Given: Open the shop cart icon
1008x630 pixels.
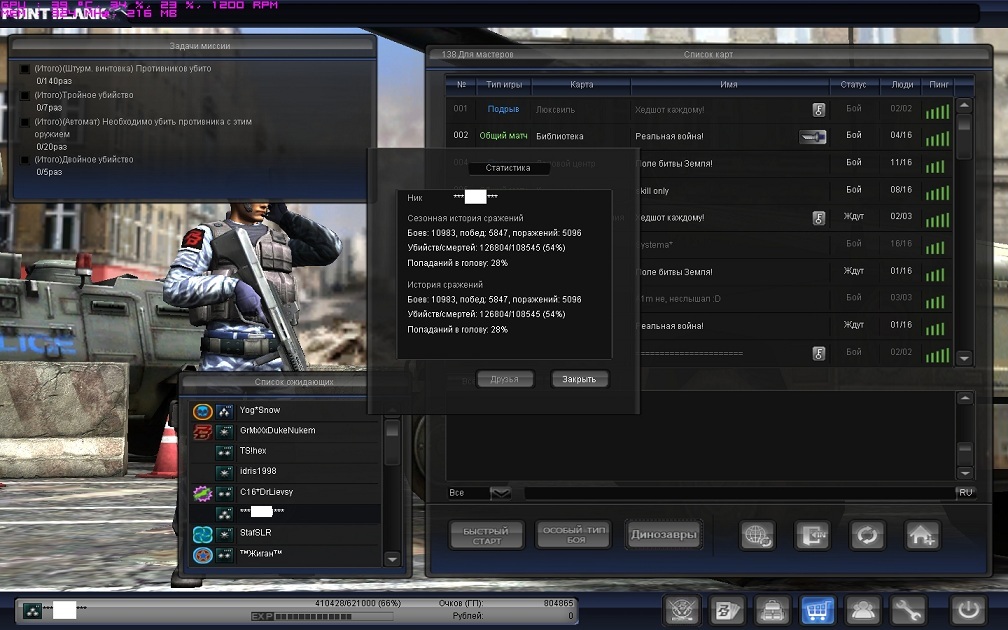Looking at the screenshot, I should (x=818, y=609).
